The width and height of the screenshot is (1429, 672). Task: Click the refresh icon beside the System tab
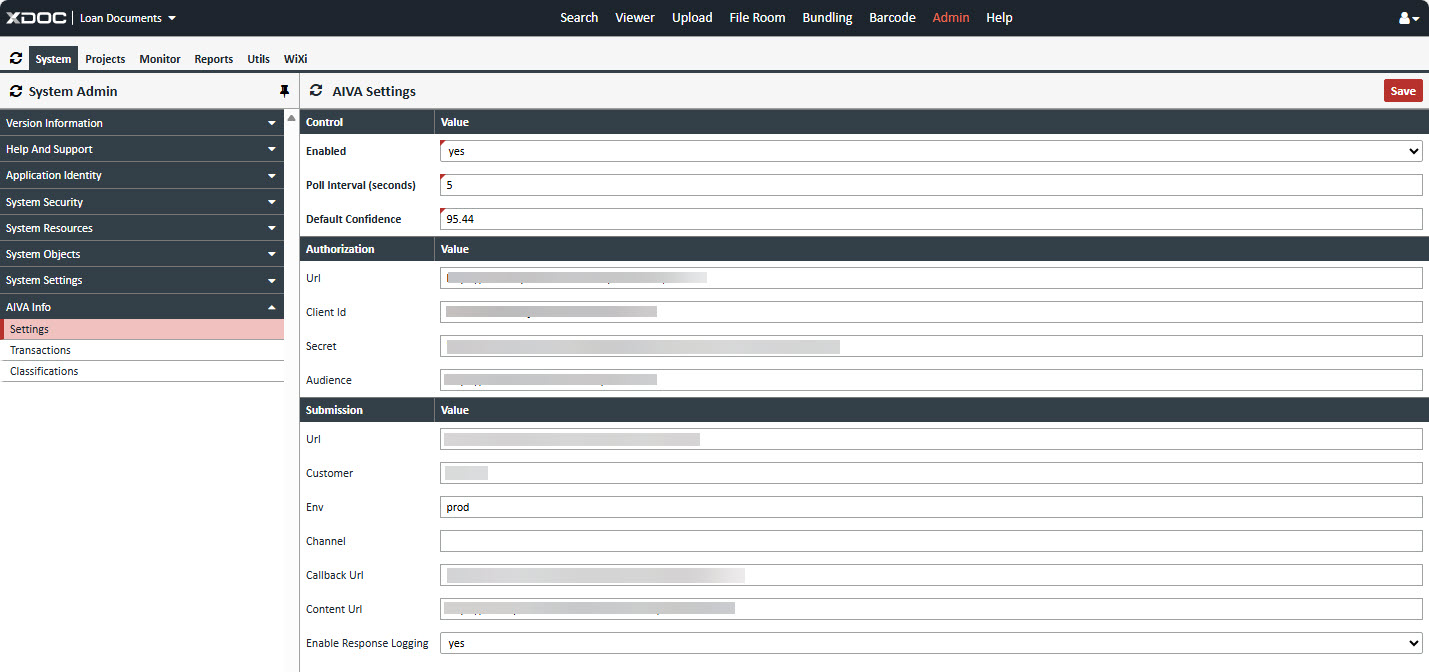15,59
